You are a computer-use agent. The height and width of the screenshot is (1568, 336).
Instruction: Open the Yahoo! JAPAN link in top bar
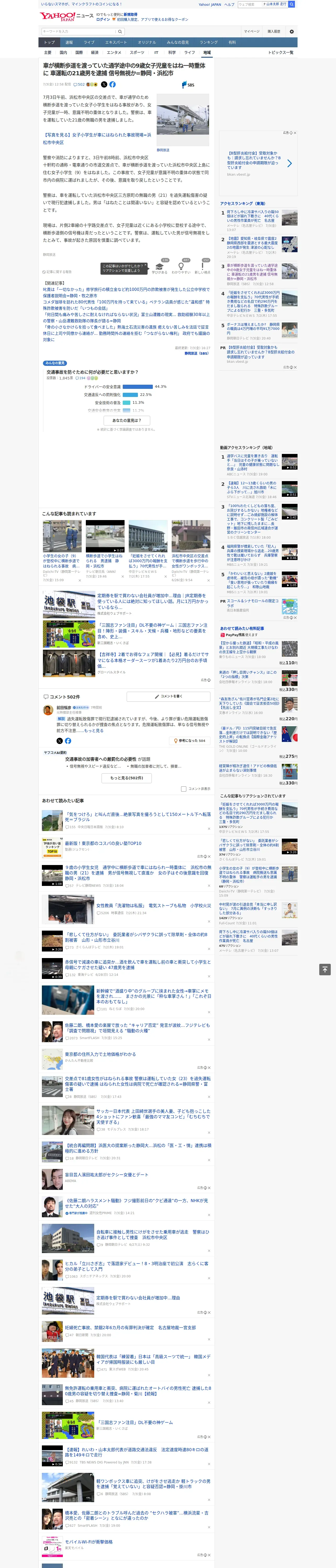tap(210, 4)
